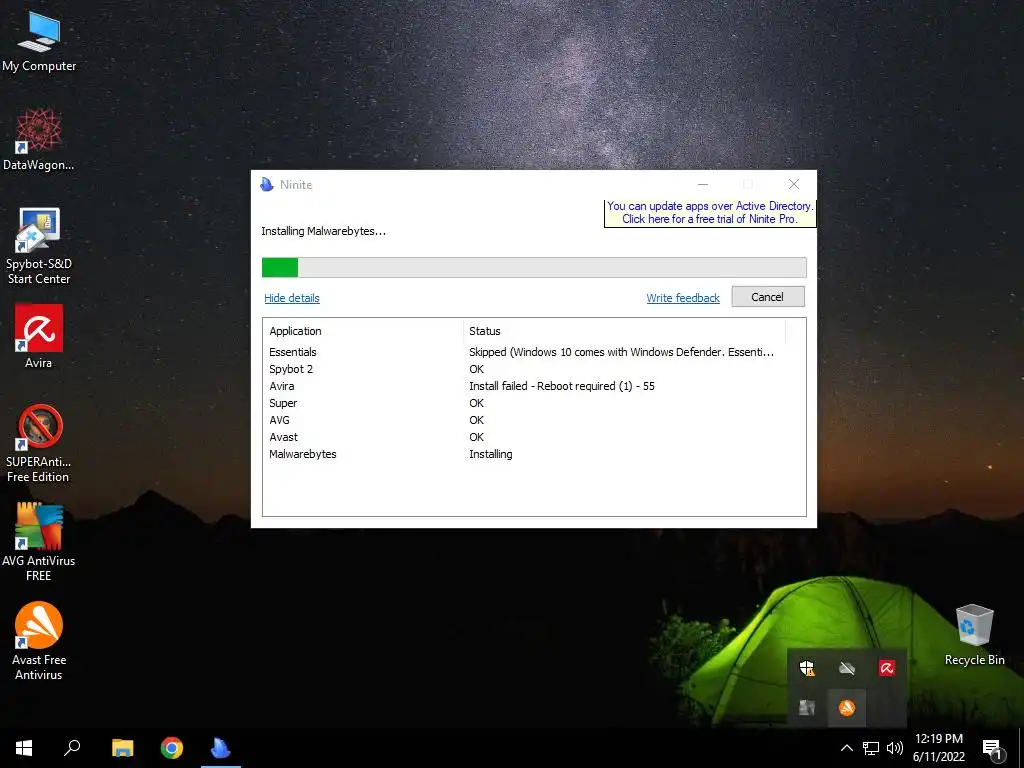Select the Malwarebytes row

[x=534, y=454]
